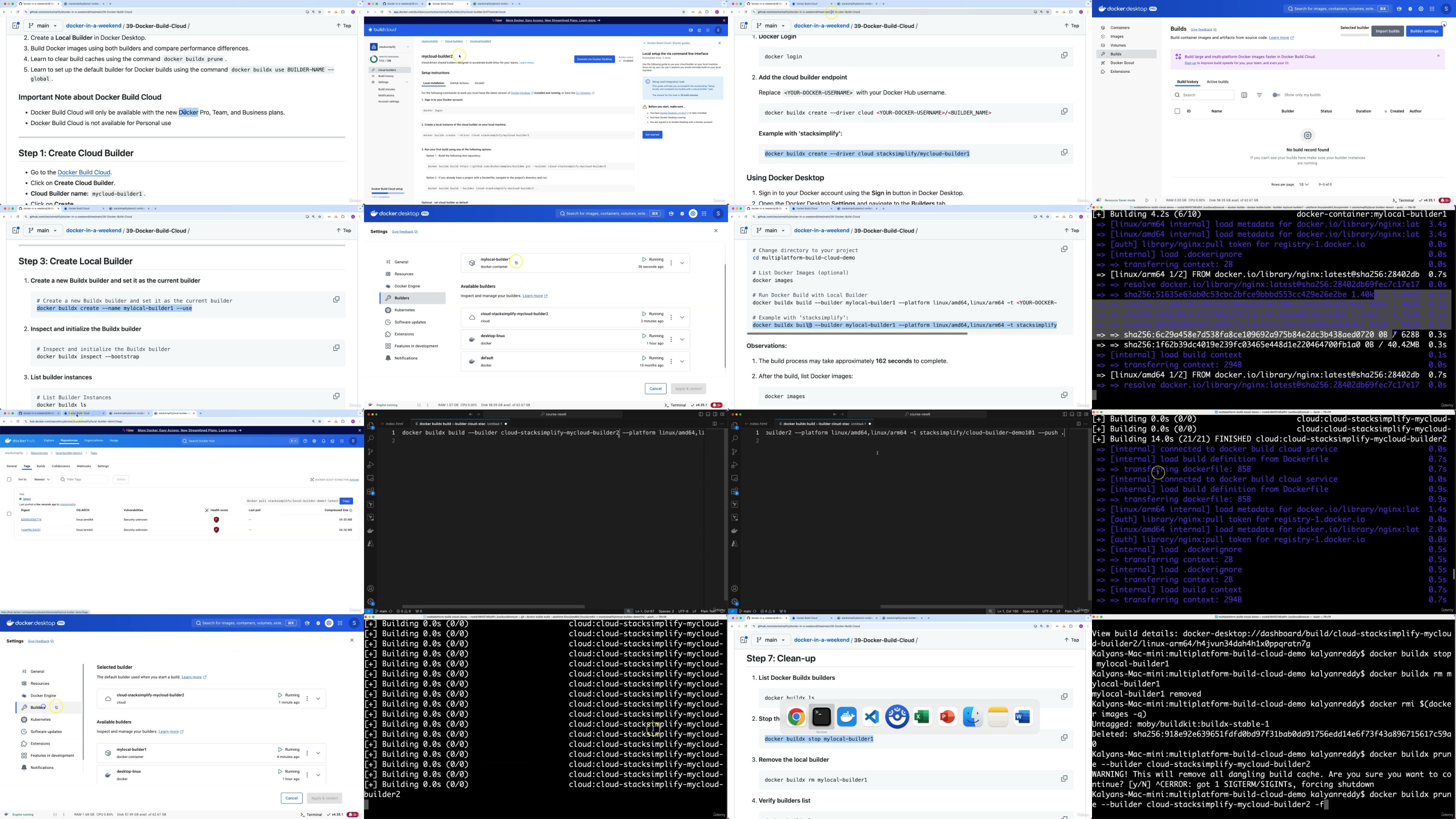This screenshot has height=819, width=1456.
Task: Click Troubleshoot bug icon in Builds window header
Action: click(1410, 9)
